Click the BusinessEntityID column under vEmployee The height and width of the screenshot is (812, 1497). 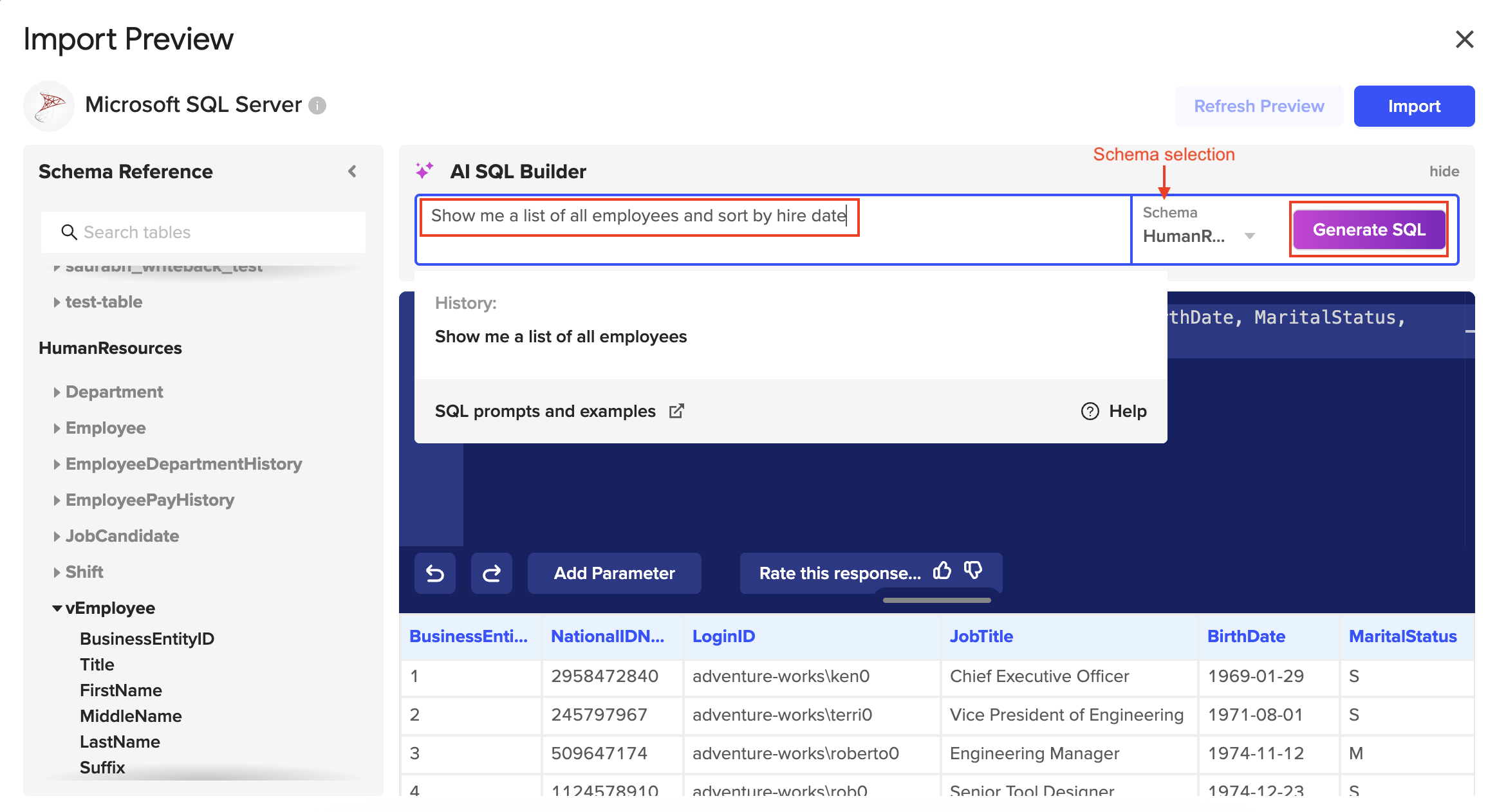point(147,639)
